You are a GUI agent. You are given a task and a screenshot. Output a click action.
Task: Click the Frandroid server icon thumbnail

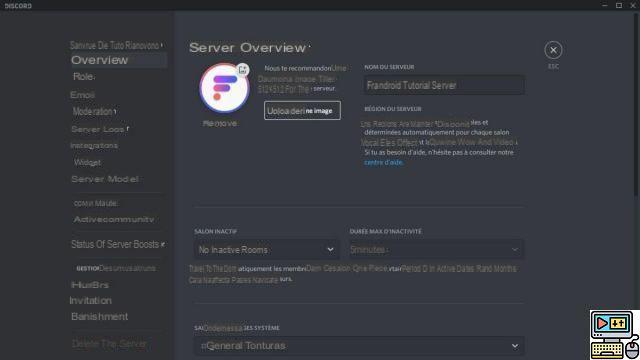point(224,88)
